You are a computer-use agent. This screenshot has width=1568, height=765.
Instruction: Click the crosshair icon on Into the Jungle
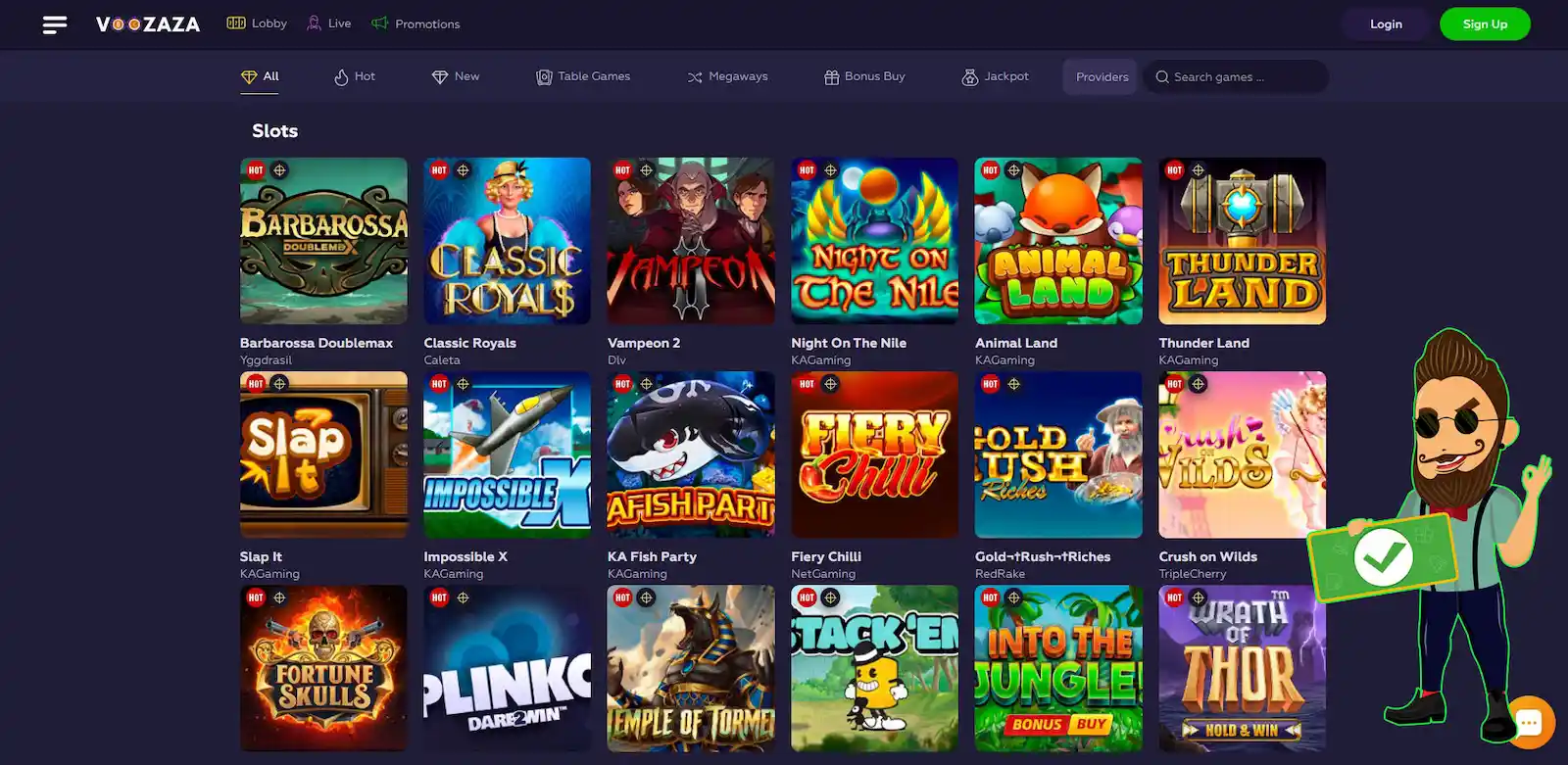coord(1013,598)
